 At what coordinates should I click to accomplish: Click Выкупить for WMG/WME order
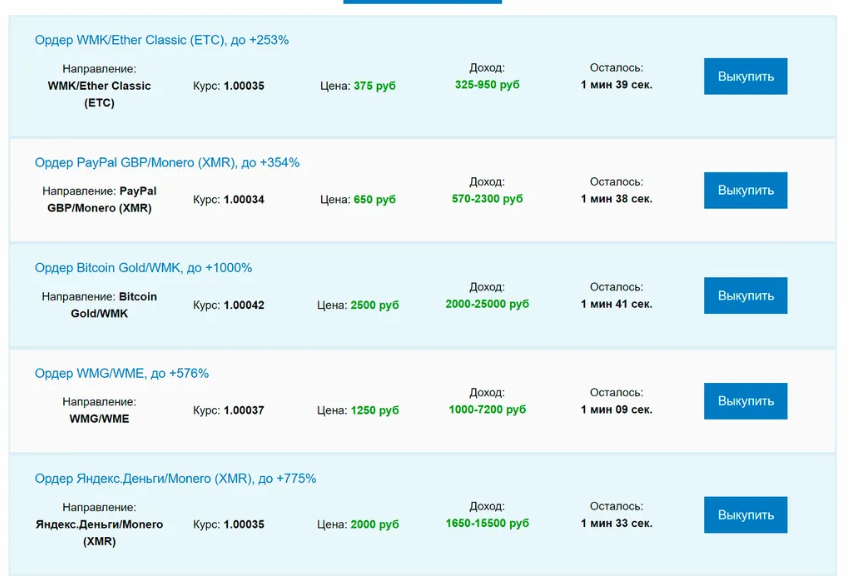pyautogui.click(x=745, y=401)
